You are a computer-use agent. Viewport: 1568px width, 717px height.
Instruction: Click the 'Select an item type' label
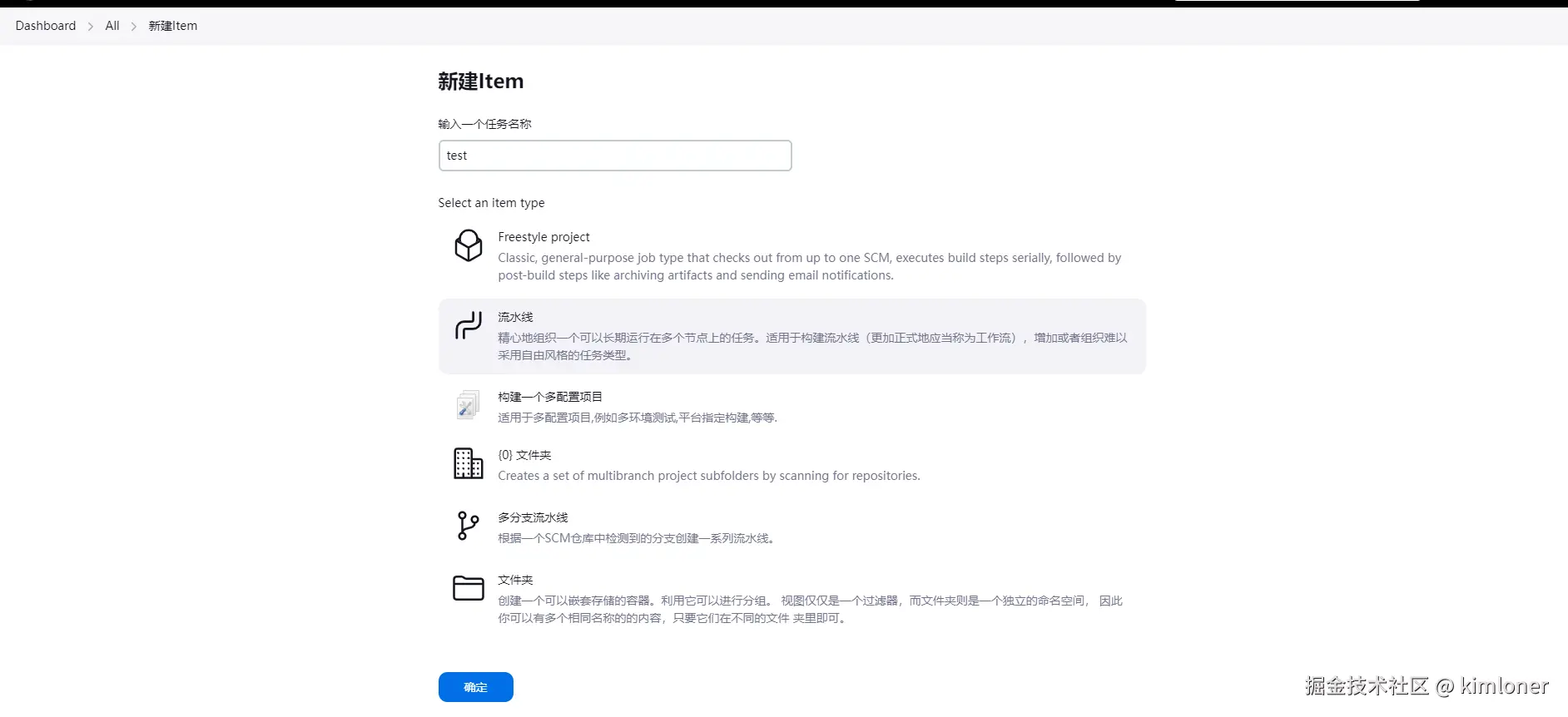click(x=491, y=203)
